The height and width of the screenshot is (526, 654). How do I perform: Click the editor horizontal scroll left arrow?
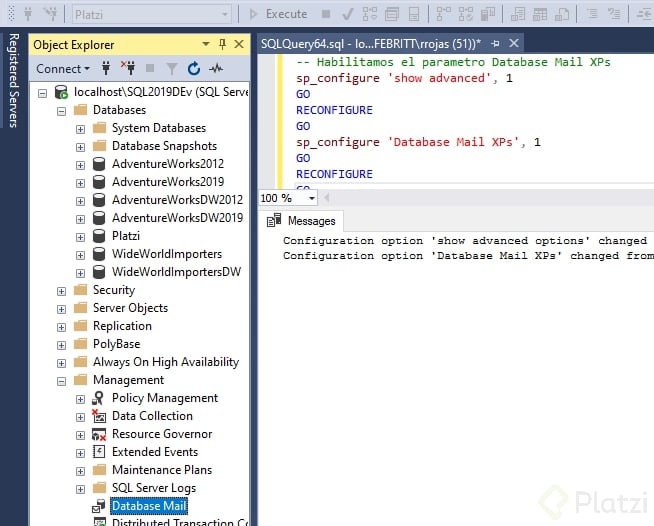click(326, 198)
